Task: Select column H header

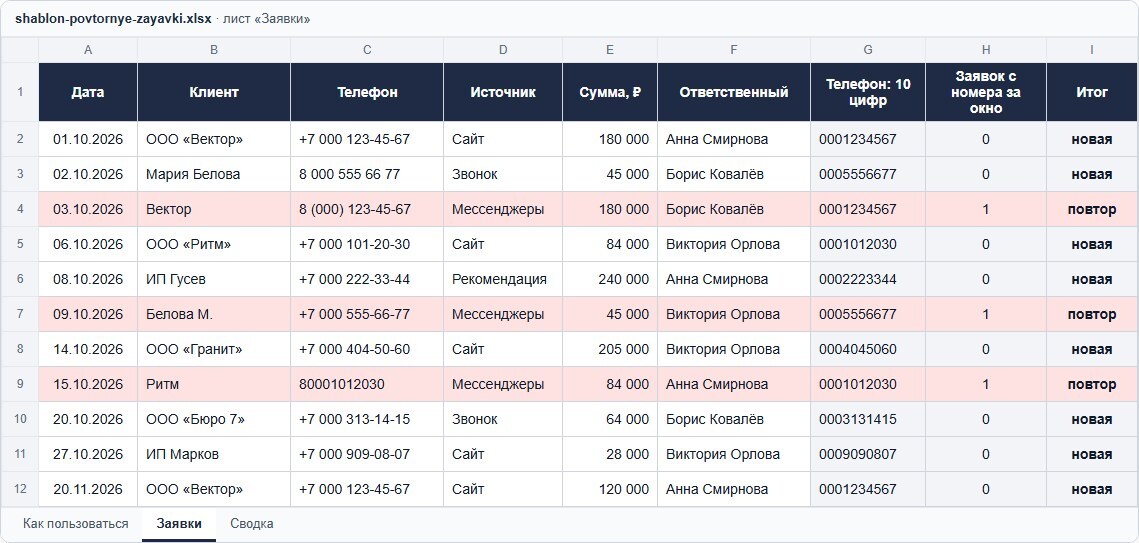Action: (x=986, y=50)
